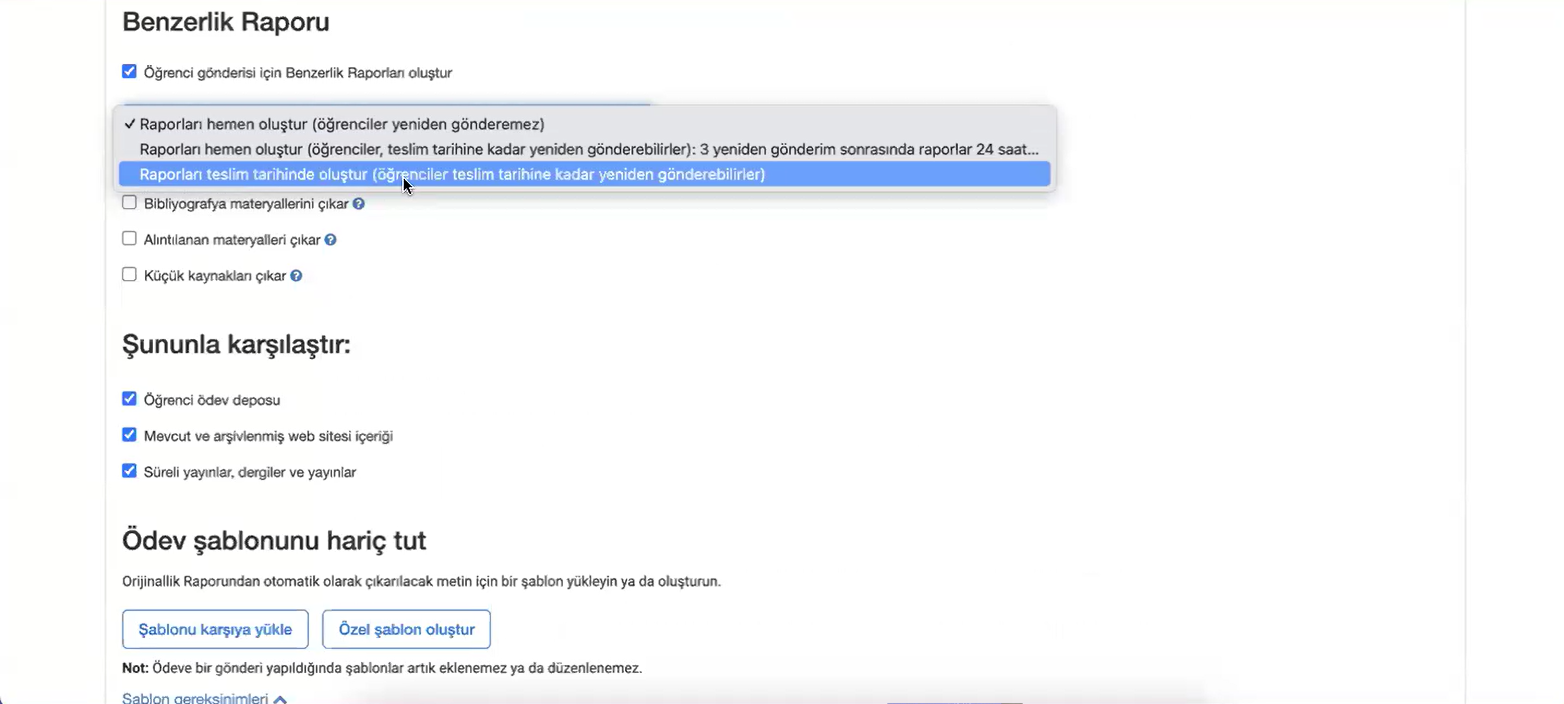Viewport: 1564px width, 704px height.
Task: Click the chevron arrow next to Şablon gereksinimleri
Action: [x=280, y=699]
